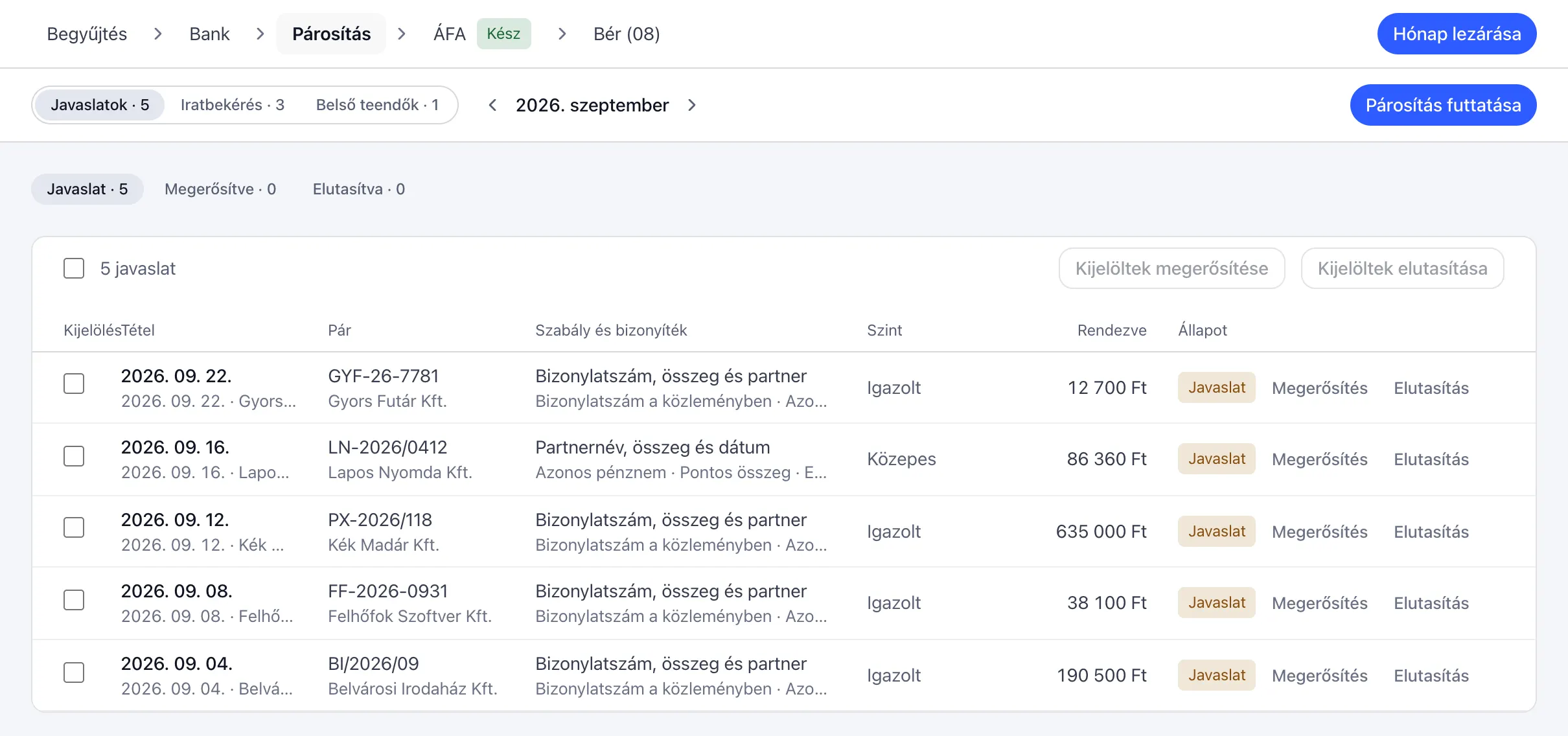Click the 2026. szeptember month label
This screenshot has width=1568, height=736.
tap(592, 105)
